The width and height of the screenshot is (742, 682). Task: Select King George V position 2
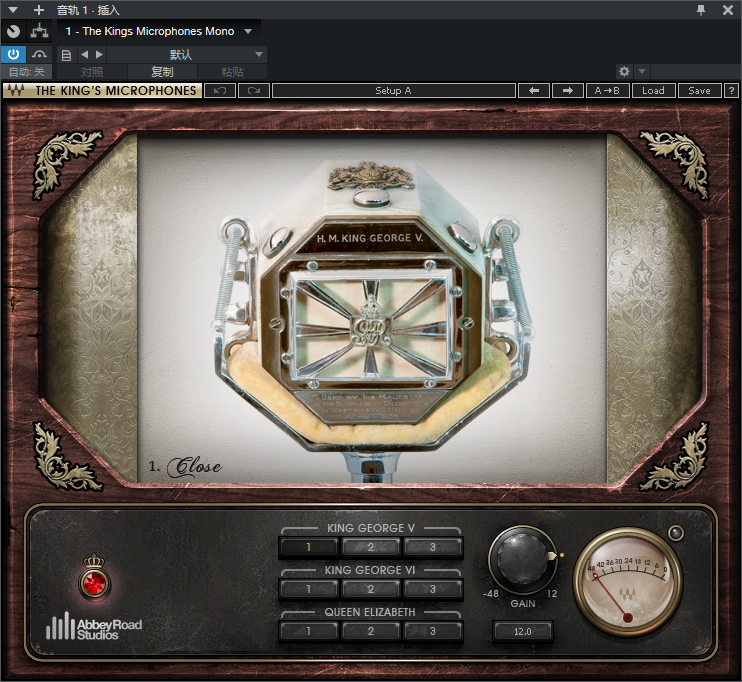coord(371,547)
